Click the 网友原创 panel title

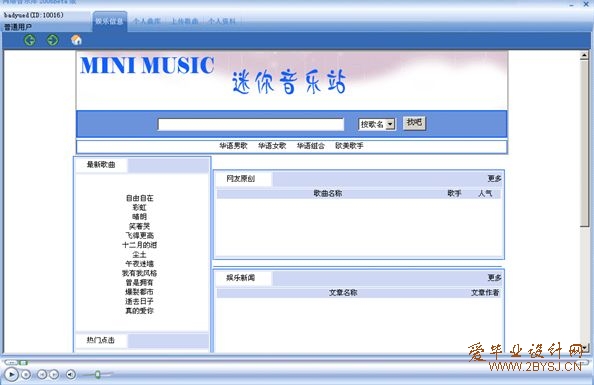pos(241,179)
